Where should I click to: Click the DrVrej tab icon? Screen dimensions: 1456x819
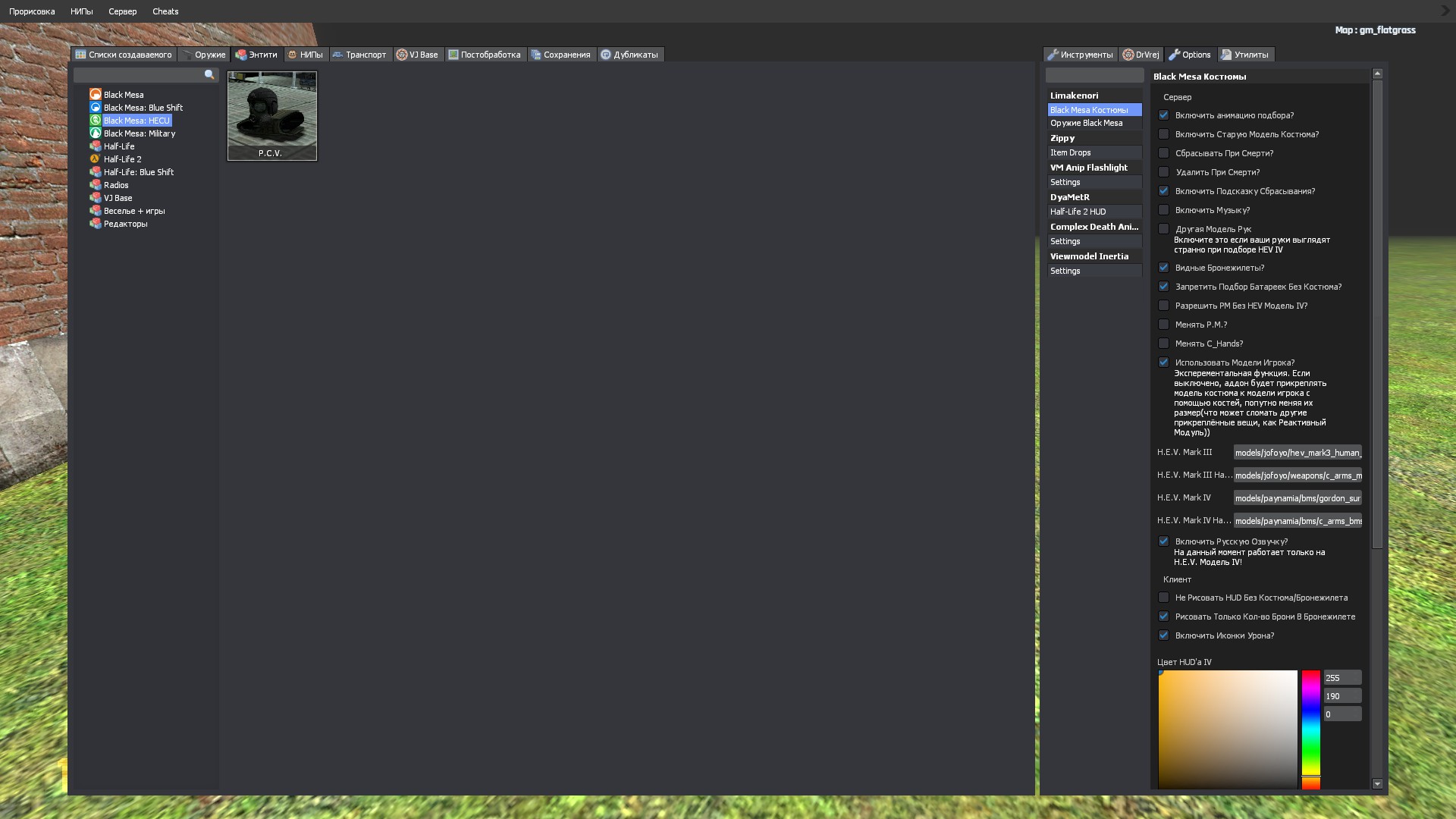1128,55
